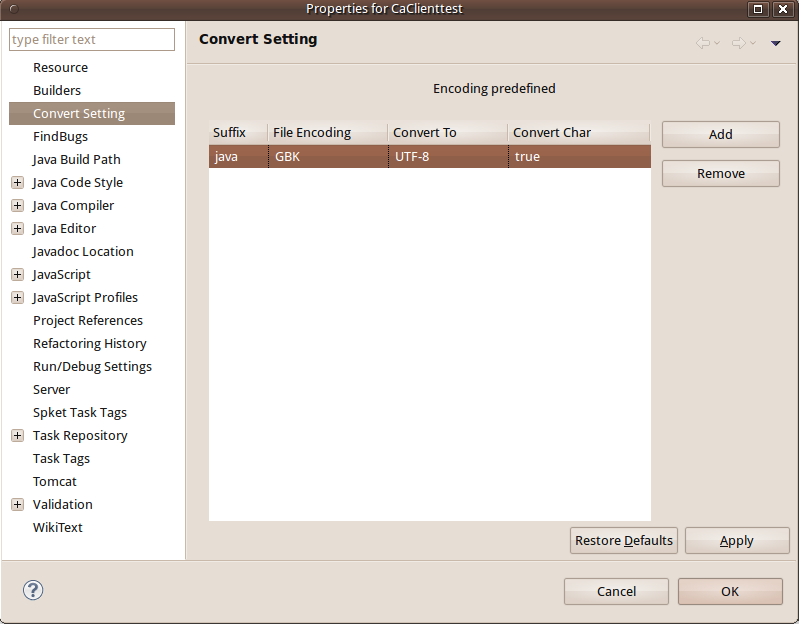Screen dimensions: 799x624
Task: Click the back navigation arrow icon
Action: pyautogui.click(x=703, y=43)
